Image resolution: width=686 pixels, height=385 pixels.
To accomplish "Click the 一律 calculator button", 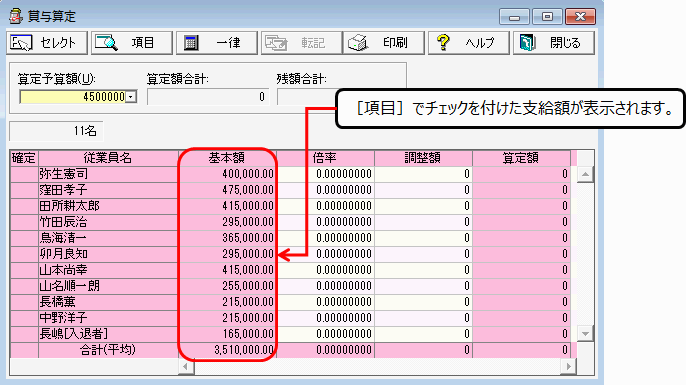I will 217,43.
